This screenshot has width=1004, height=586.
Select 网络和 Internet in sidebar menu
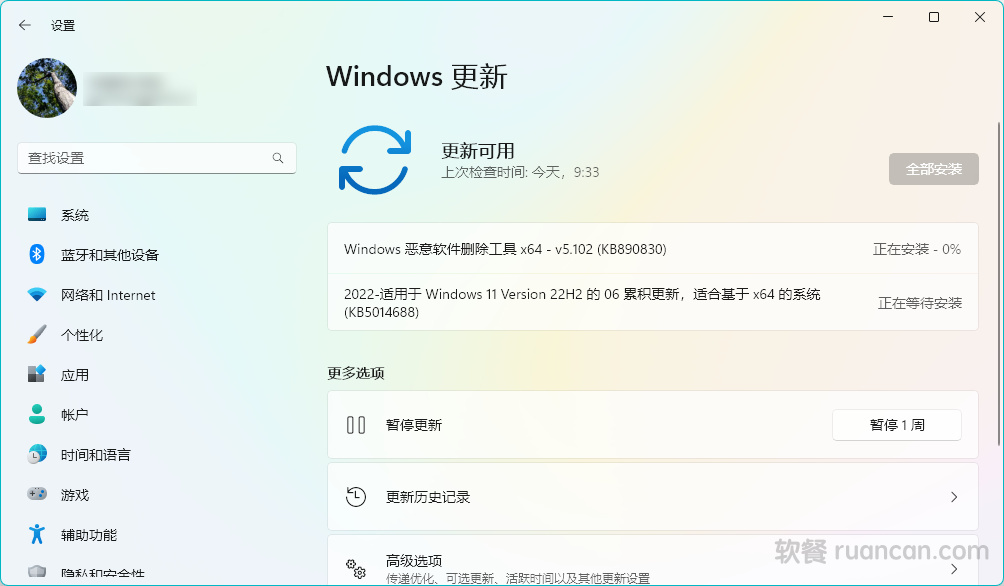108,295
